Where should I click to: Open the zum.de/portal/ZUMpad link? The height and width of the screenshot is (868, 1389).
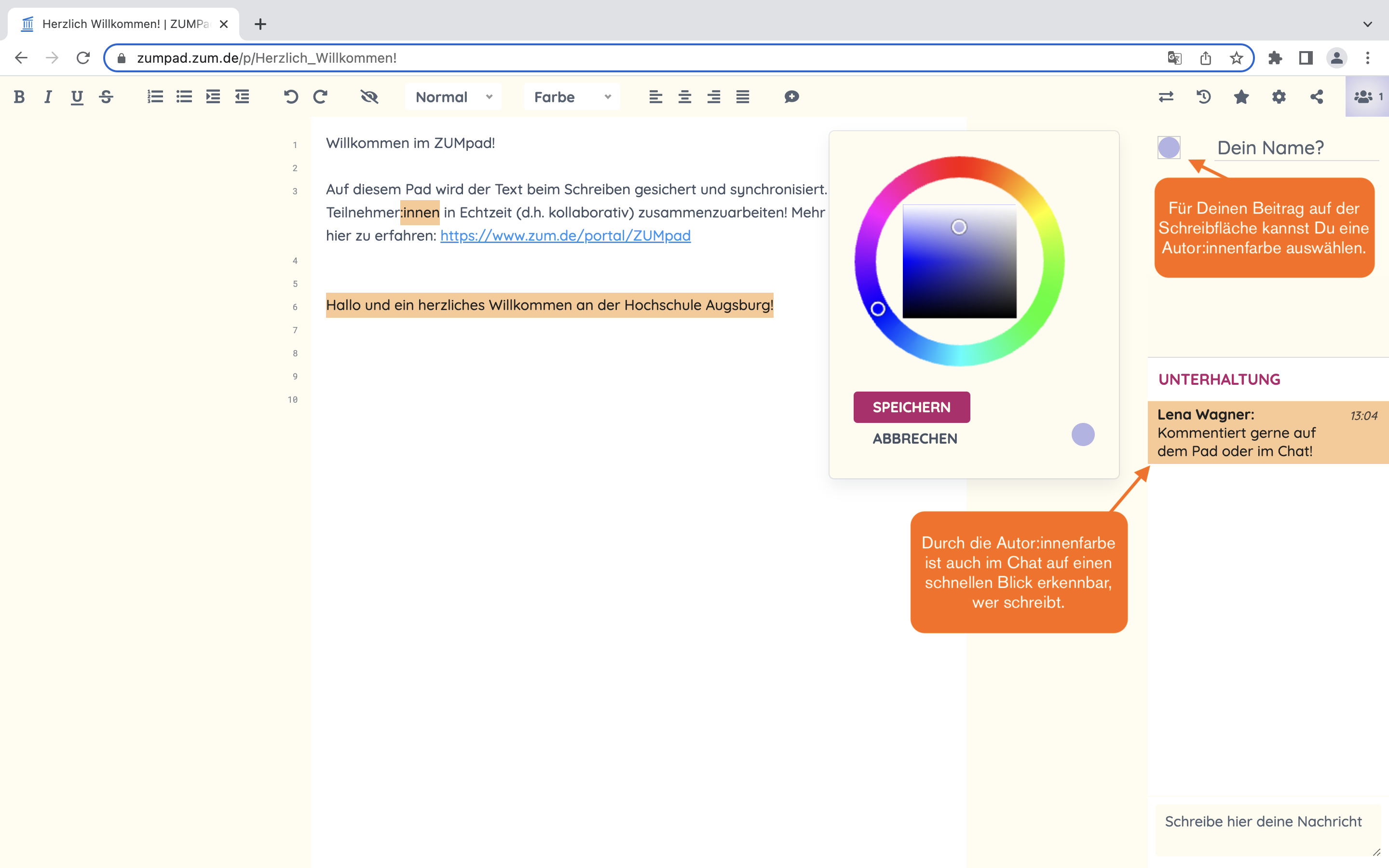(x=565, y=235)
